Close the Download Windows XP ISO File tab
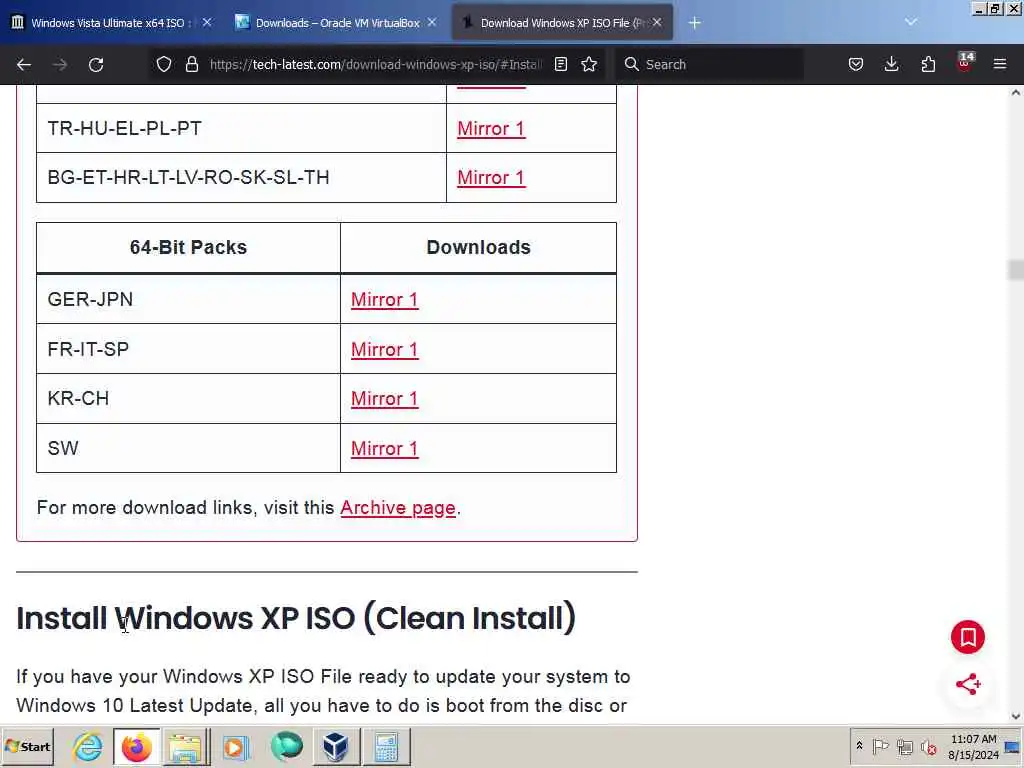Image resolution: width=1024 pixels, height=768 pixels. 657,22
